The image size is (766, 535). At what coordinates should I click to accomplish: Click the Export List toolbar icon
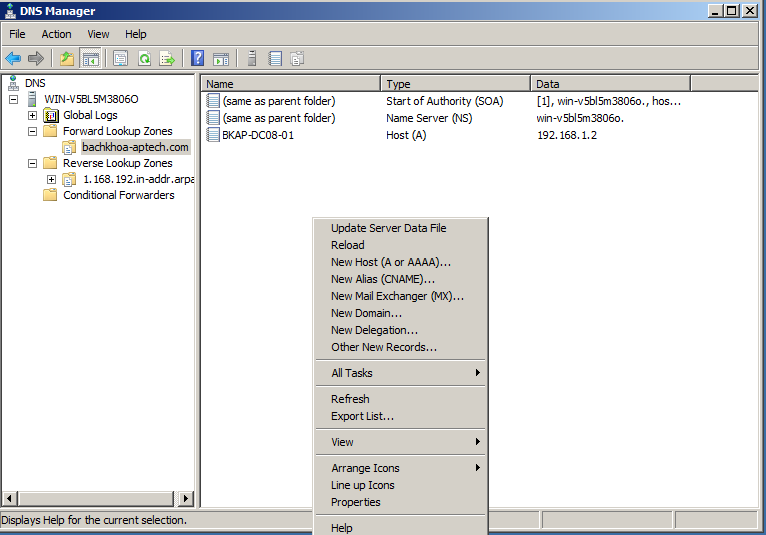167,59
